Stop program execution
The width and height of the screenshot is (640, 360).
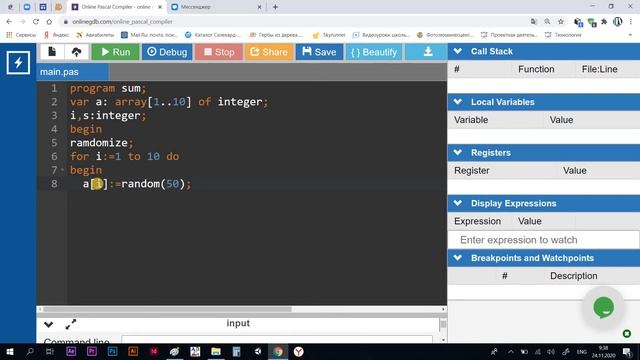point(219,52)
